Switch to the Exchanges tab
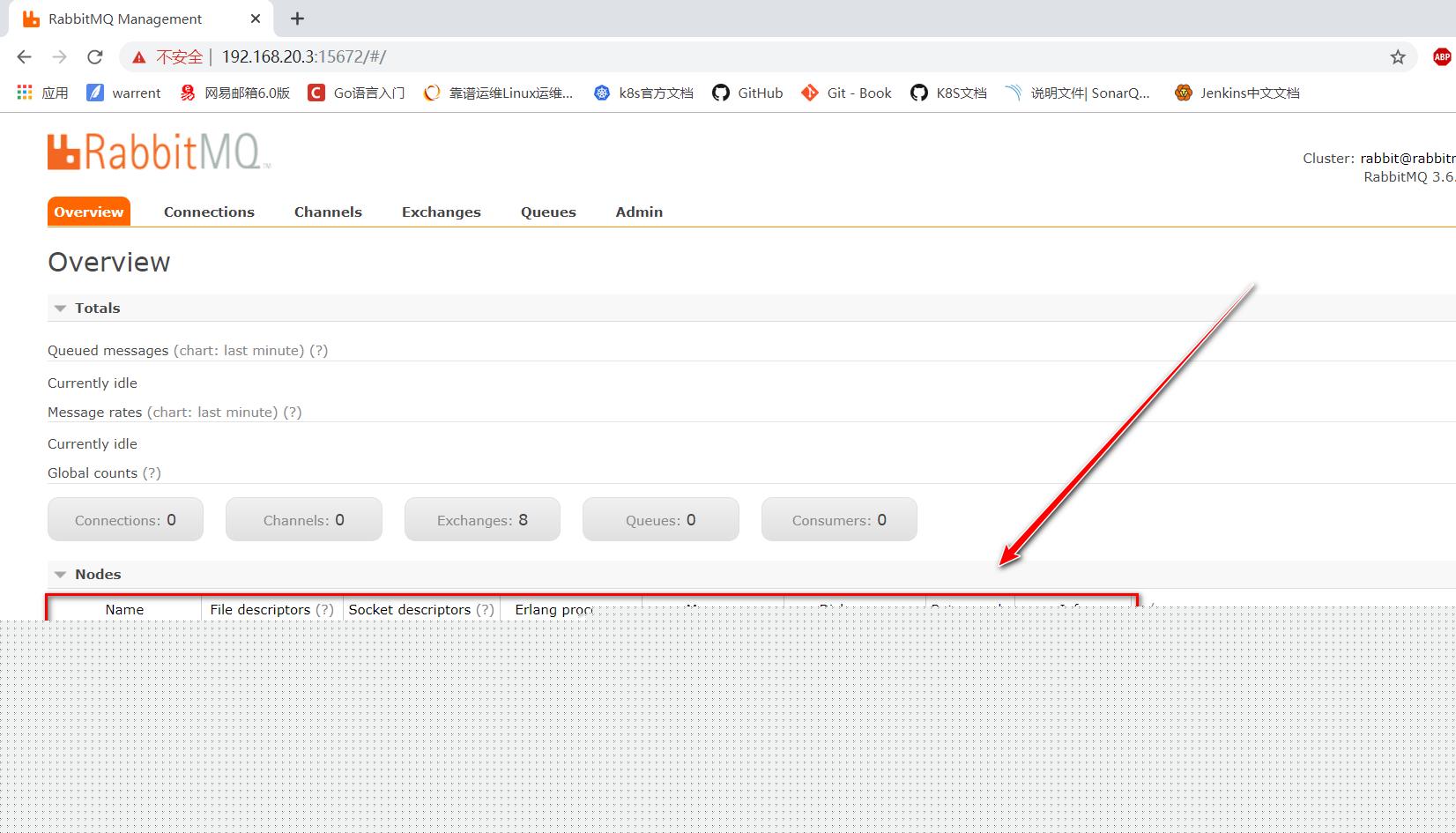1456x833 pixels. [442, 212]
